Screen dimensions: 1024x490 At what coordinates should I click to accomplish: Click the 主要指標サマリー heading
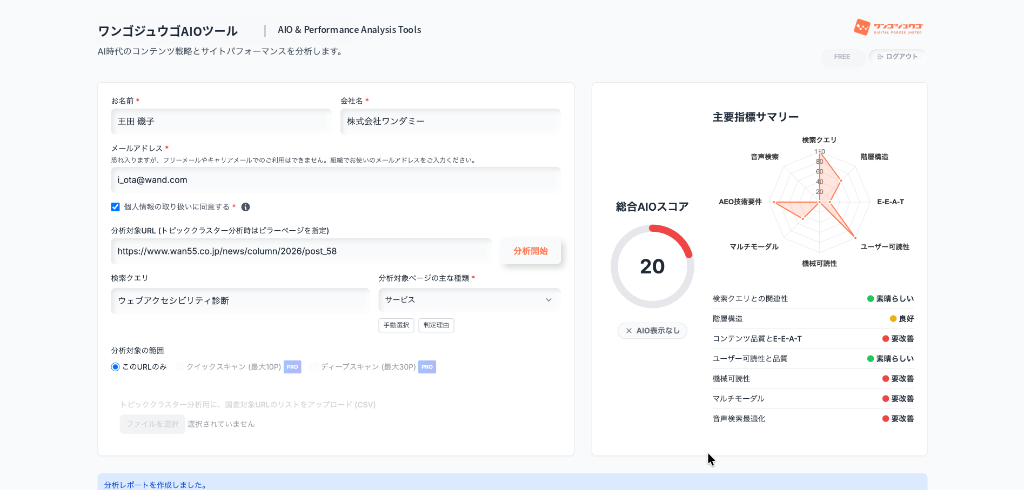[x=756, y=117]
